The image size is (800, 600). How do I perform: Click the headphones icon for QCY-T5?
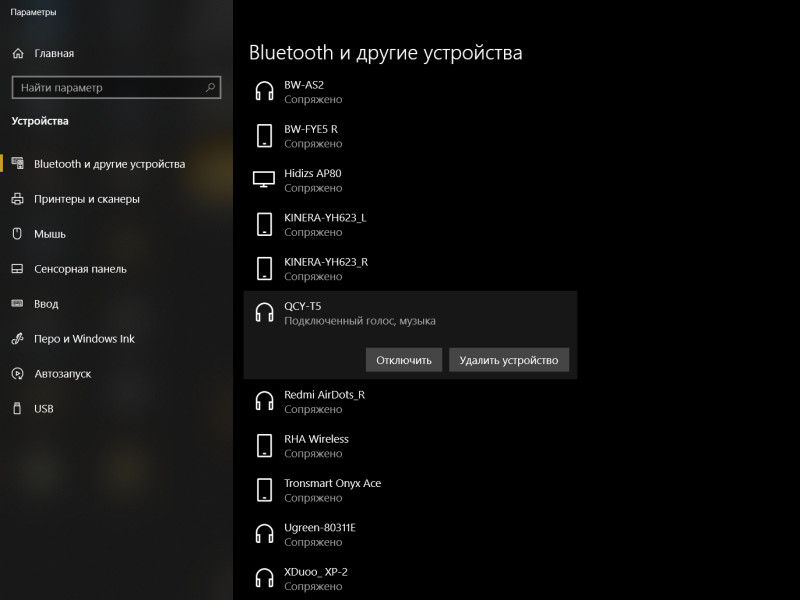click(x=264, y=313)
